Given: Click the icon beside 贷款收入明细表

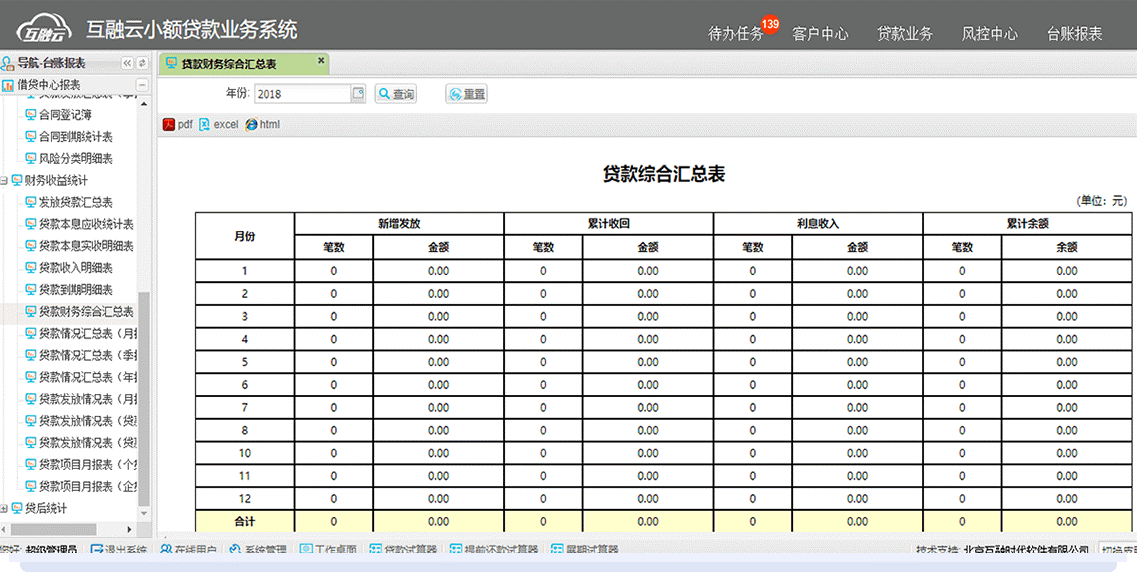Looking at the screenshot, I should pyautogui.click(x=30, y=267).
